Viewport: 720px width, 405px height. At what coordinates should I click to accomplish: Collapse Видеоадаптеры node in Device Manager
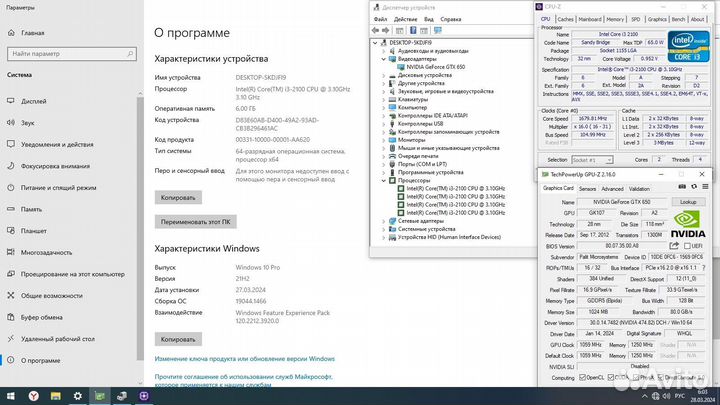(383, 59)
